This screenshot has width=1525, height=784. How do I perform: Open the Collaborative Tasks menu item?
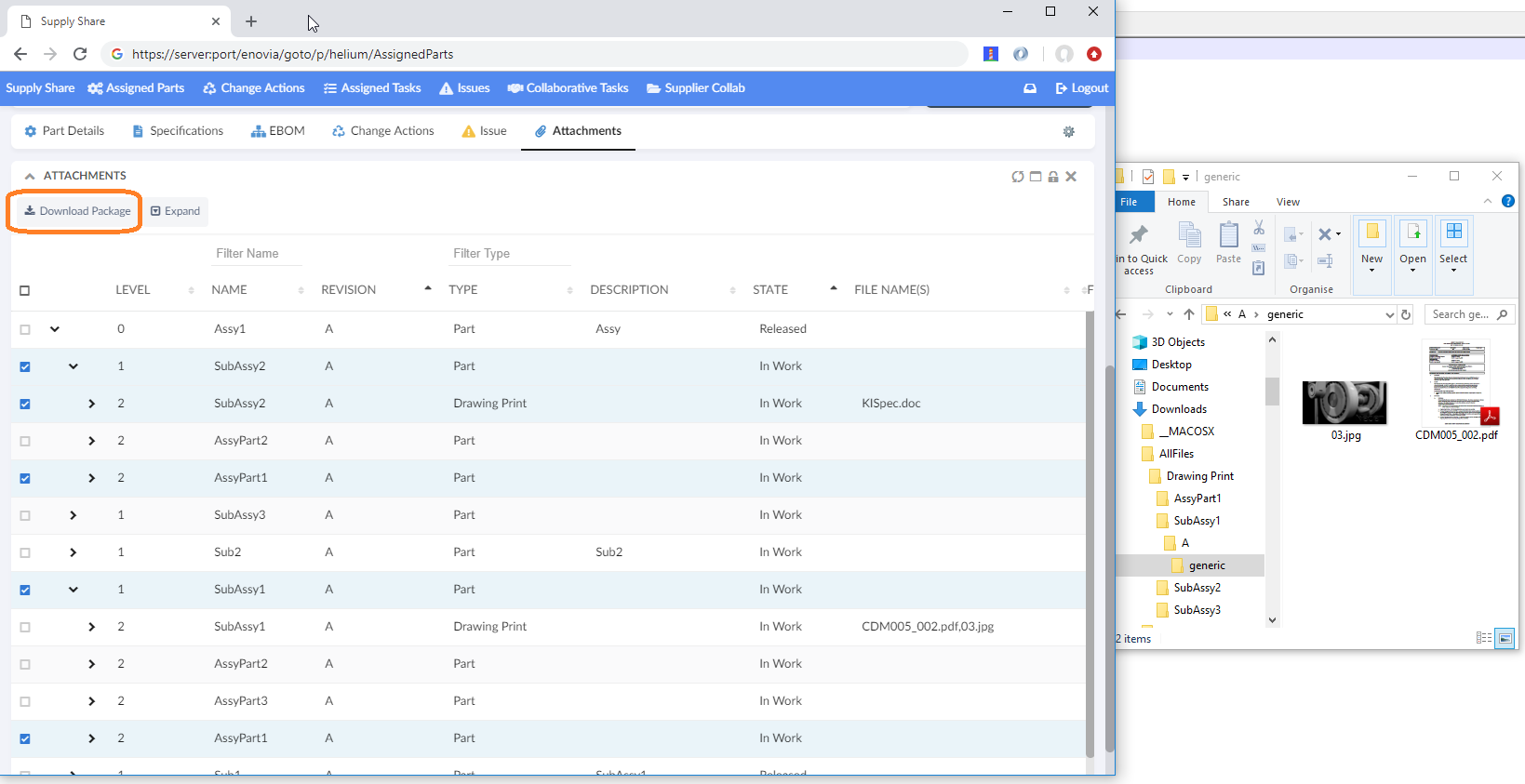tap(568, 88)
